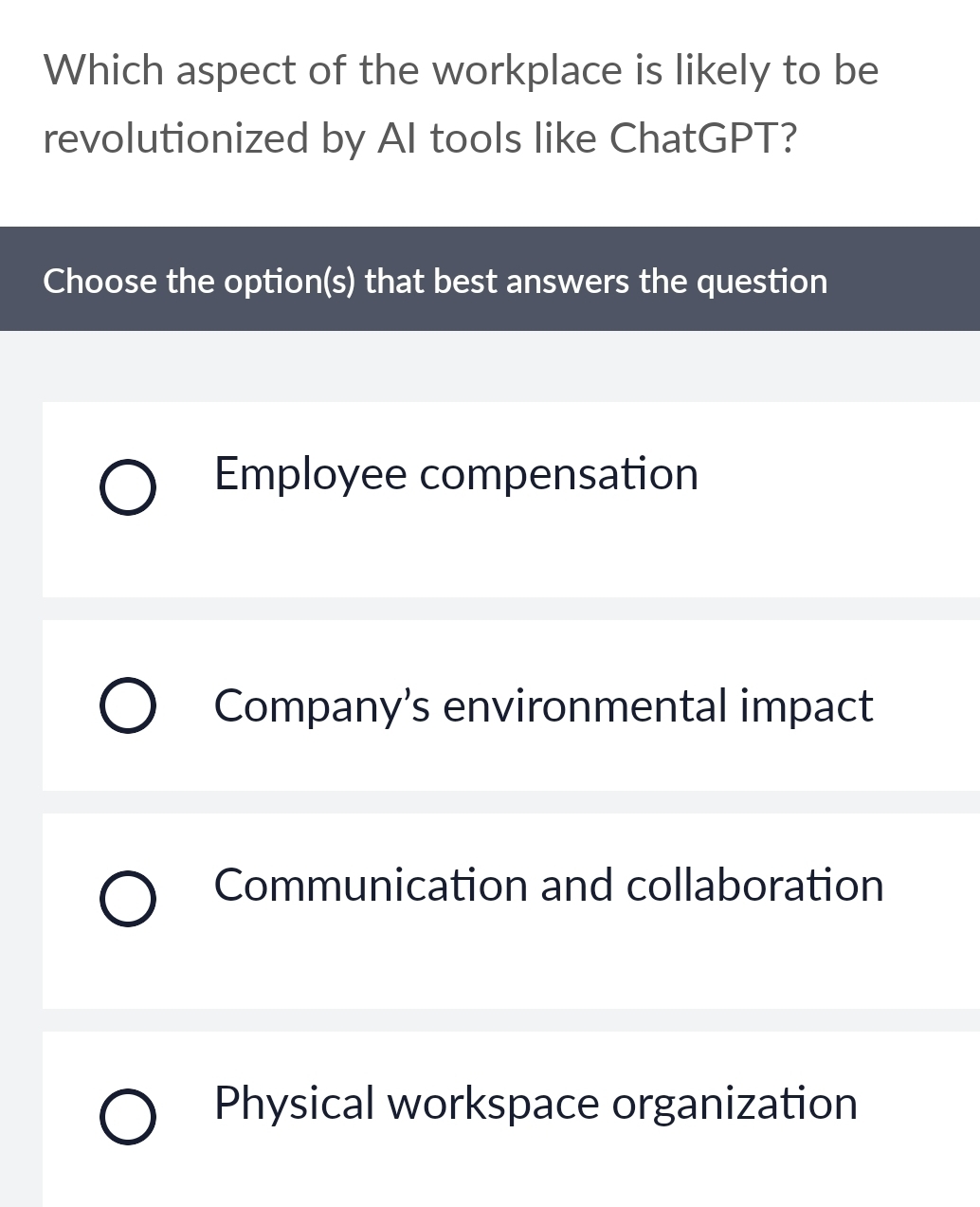
Task: Click the word "revolutionized" in the question
Action: pos(176,138)
